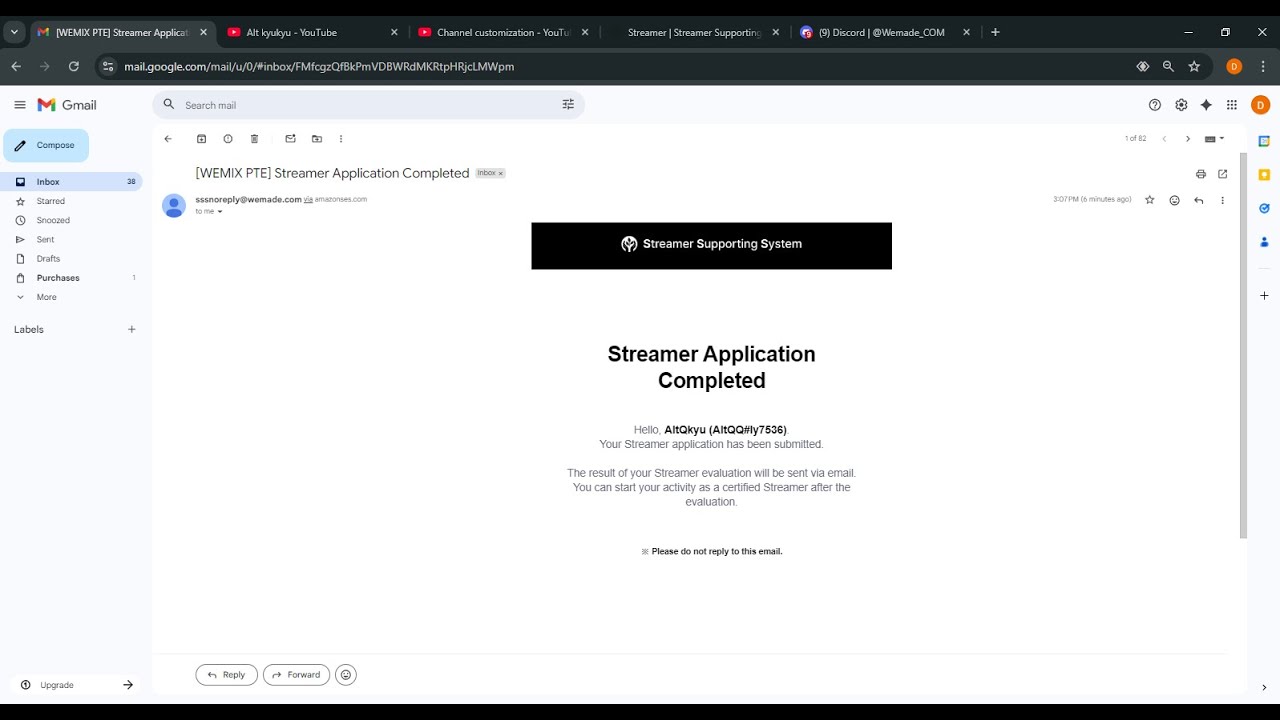Bookmark this page star icon
The width and height of the screenshot is (1280, 720).
click(1194, 66)
